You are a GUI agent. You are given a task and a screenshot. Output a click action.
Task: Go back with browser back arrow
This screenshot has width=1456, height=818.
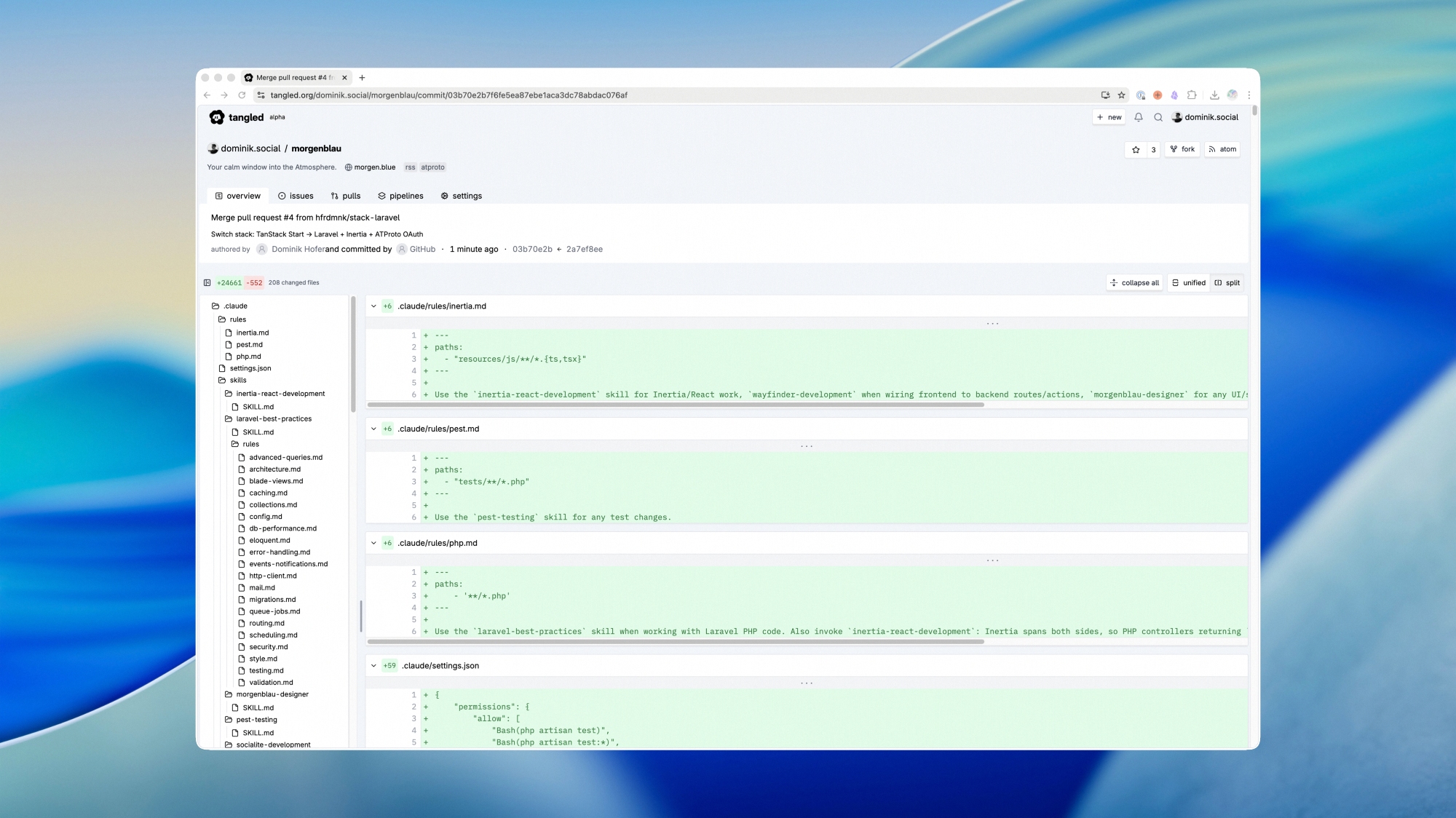207,95
